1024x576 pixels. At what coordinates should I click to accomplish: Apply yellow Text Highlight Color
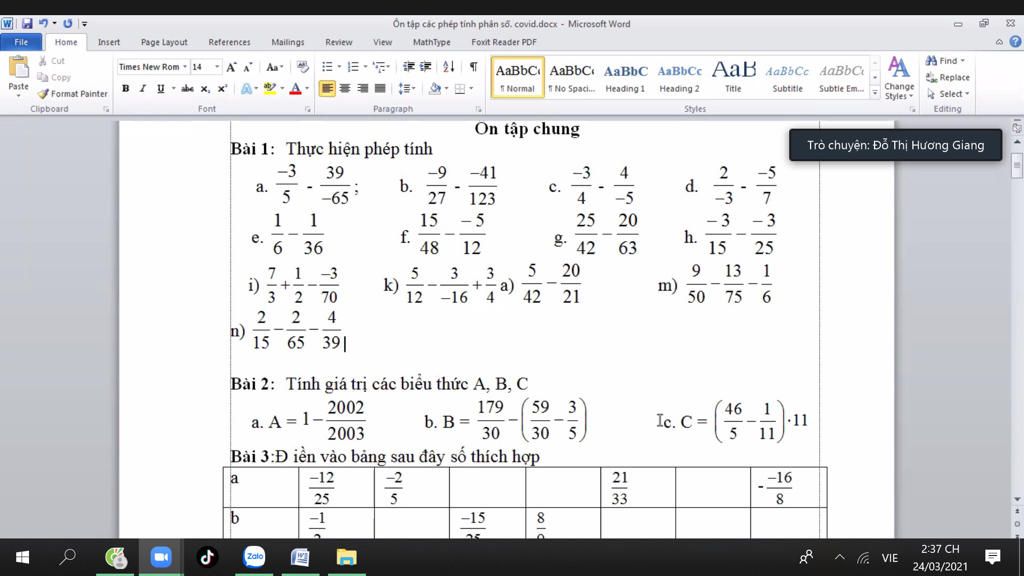point(269,88)
